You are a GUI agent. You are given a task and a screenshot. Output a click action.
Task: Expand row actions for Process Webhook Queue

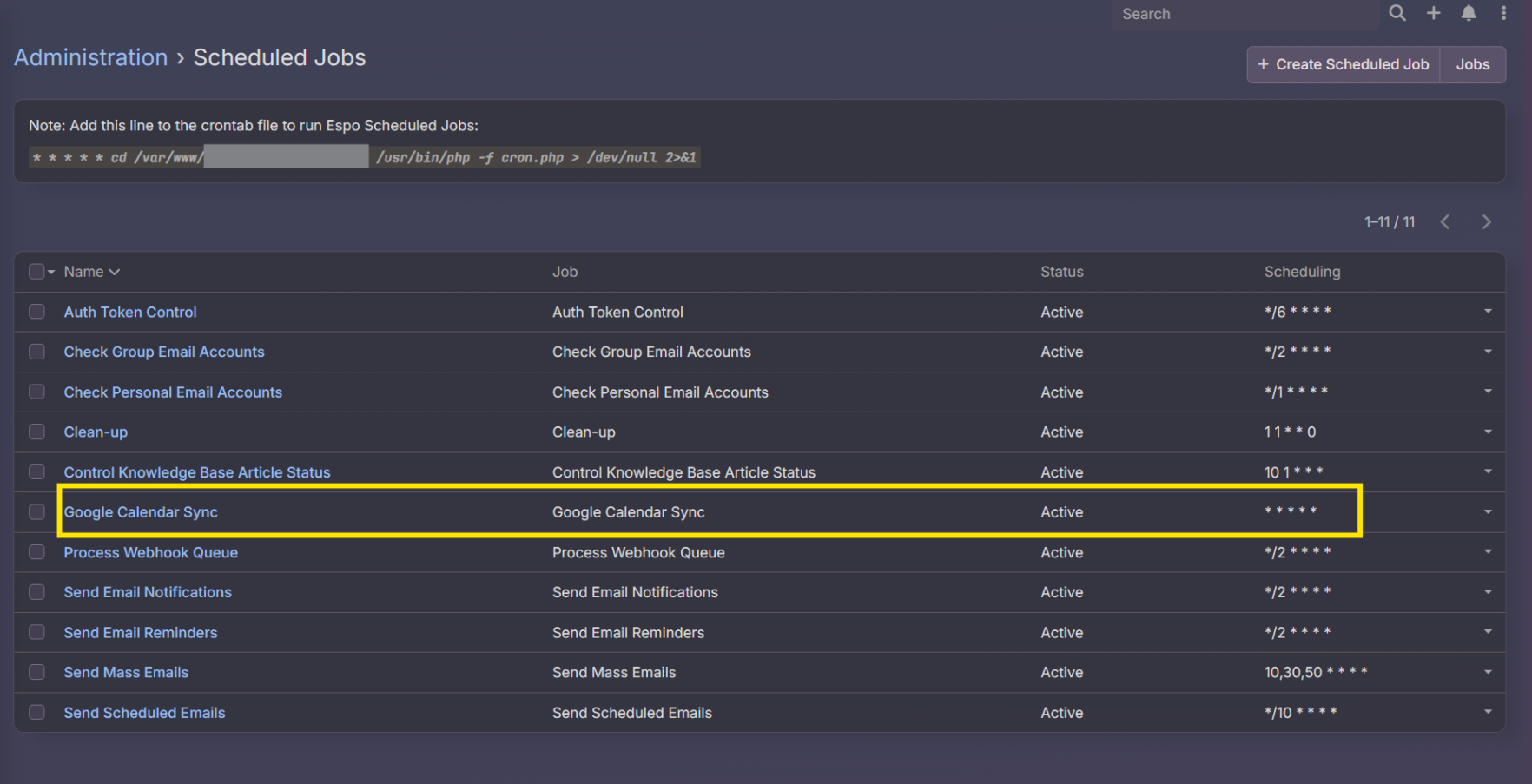(1487, 552)
